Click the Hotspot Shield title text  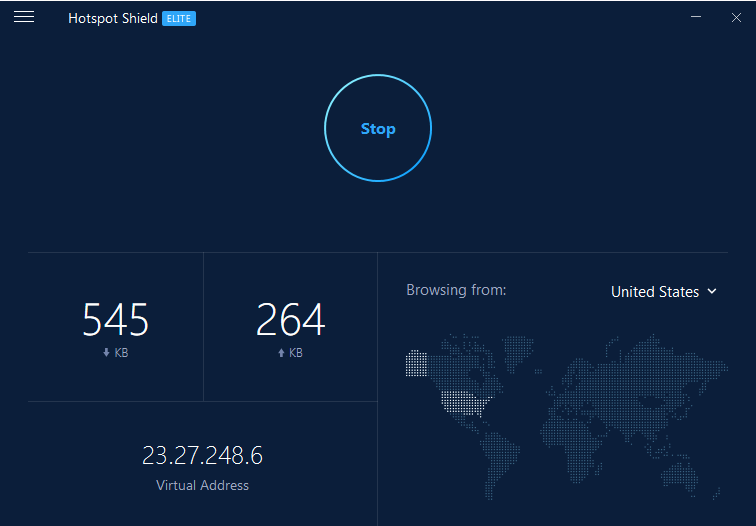[x=113, y=18]
